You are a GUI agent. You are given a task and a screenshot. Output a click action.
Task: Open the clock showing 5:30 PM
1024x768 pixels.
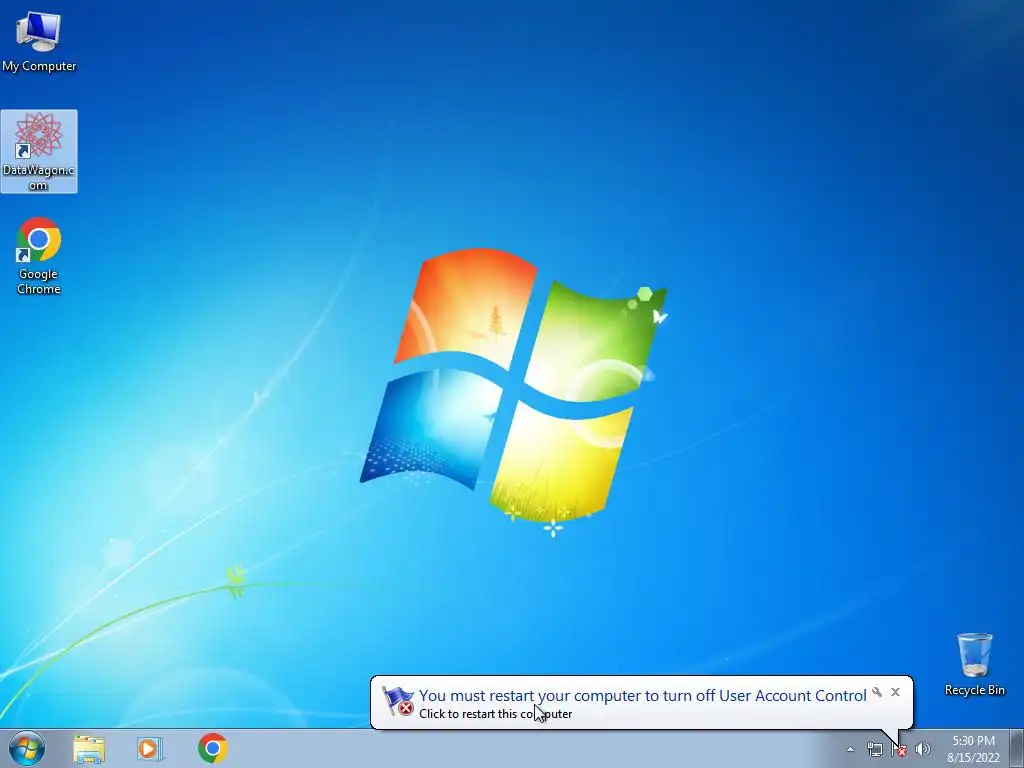point(973,749)
